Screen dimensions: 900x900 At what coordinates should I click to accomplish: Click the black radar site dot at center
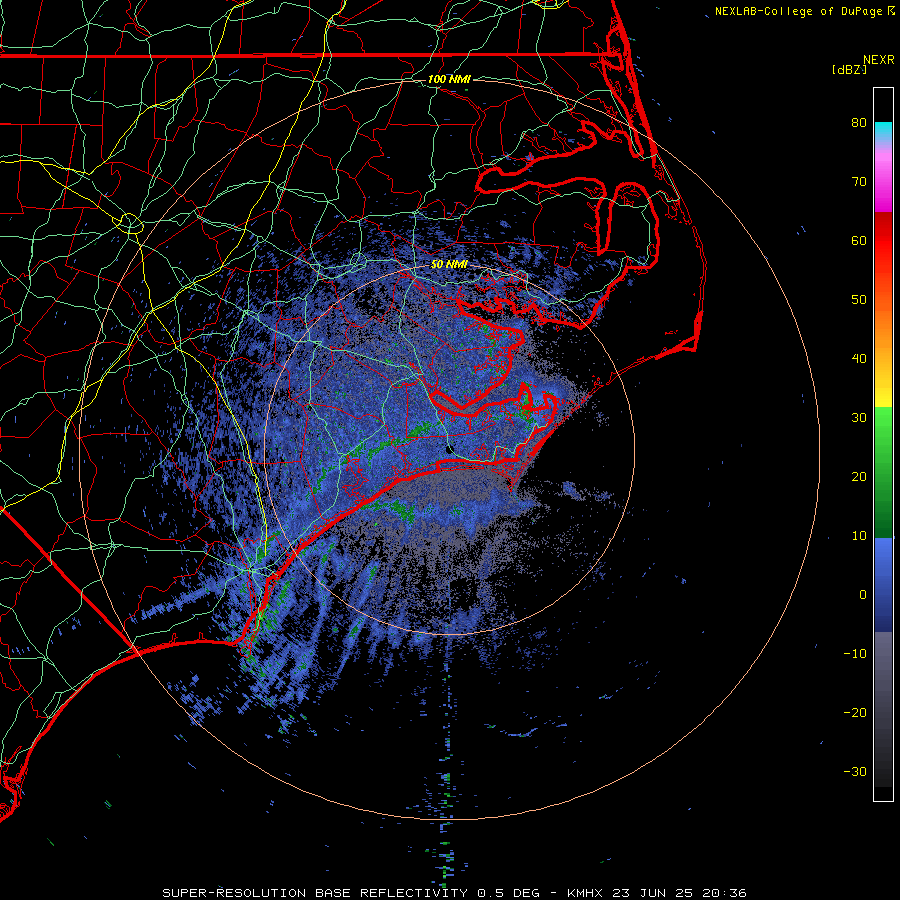pyautogui.click(x=450, y=449)
